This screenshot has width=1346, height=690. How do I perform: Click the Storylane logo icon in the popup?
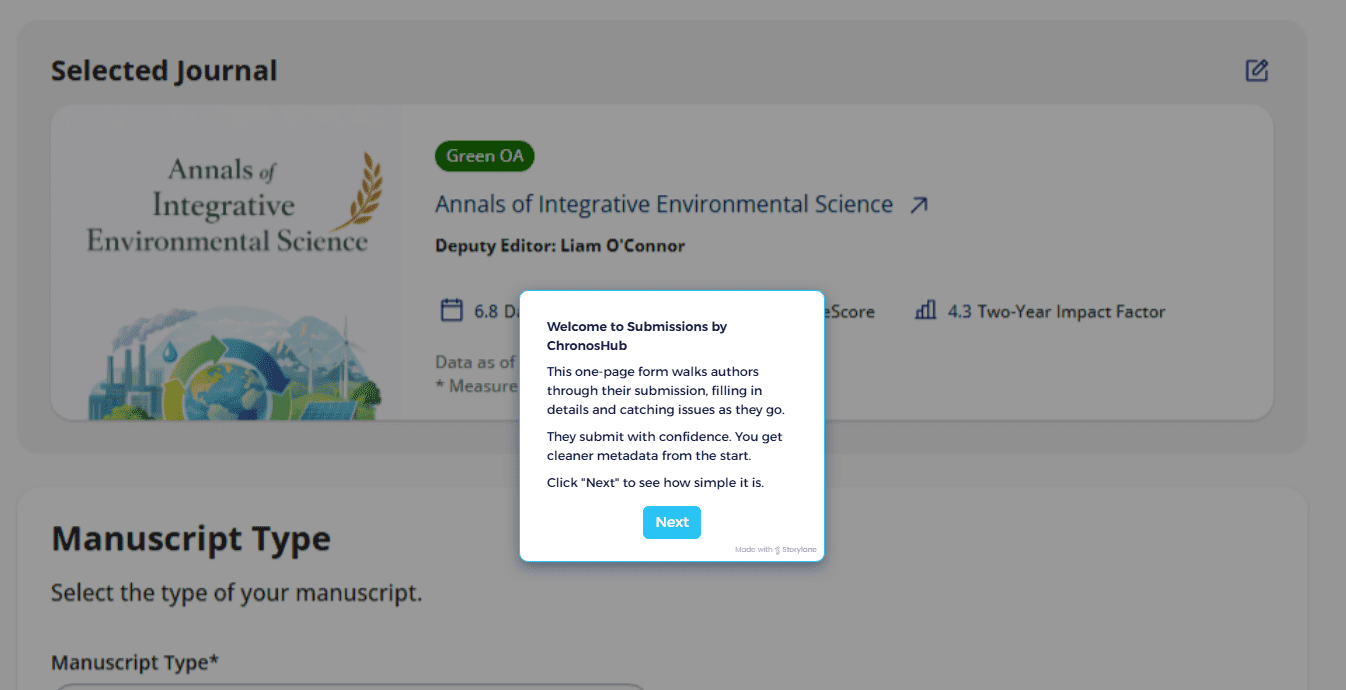pos(777,550)
